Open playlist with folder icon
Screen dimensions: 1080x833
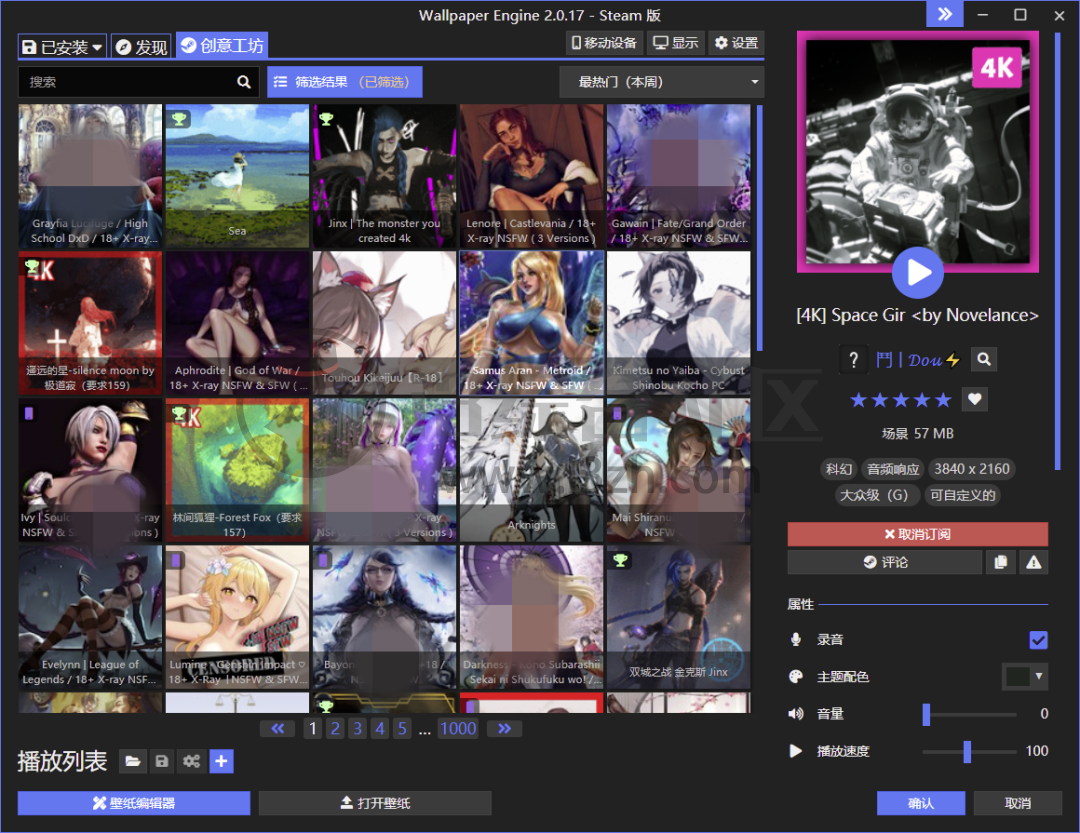coord(132,761)
